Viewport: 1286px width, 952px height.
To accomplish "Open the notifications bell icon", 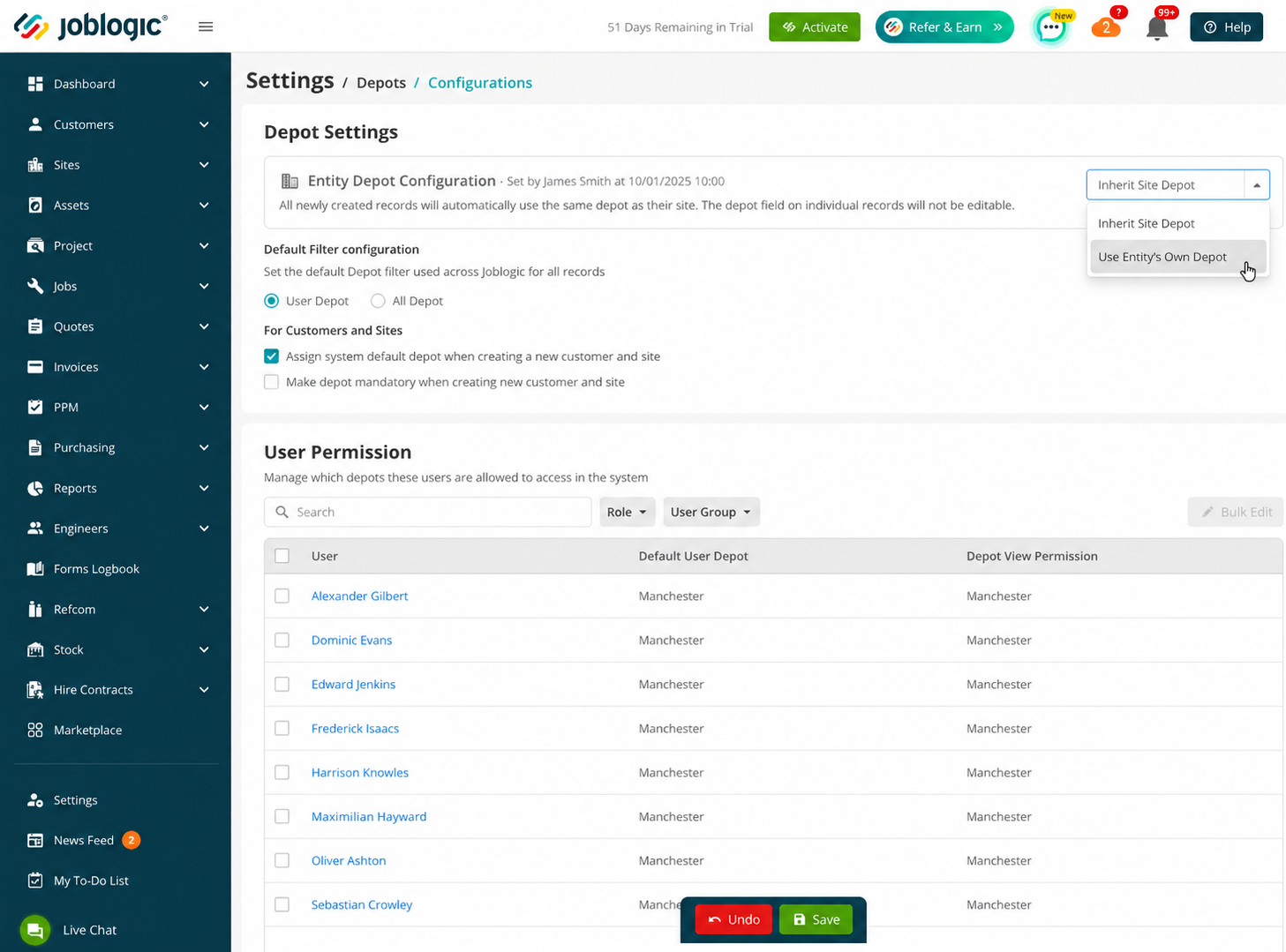I will (x=1157, y=27).
